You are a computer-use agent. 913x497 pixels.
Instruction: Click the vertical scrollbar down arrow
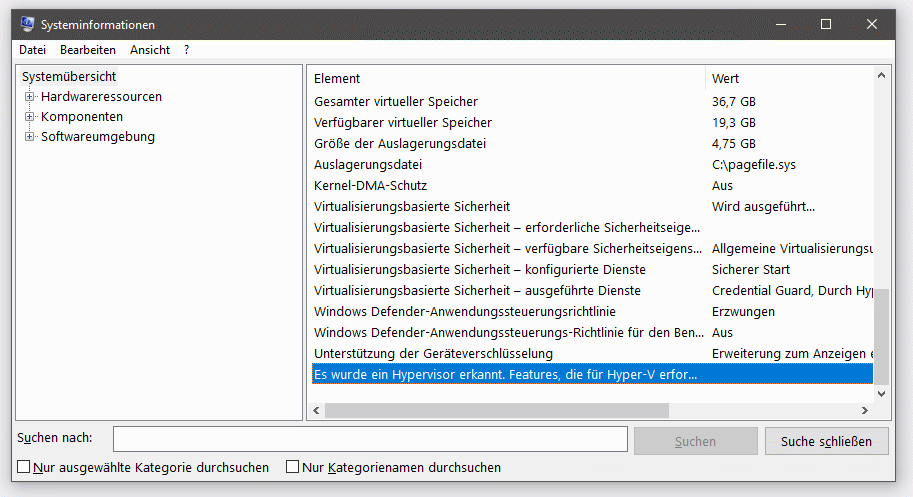[x=882, y=394]
